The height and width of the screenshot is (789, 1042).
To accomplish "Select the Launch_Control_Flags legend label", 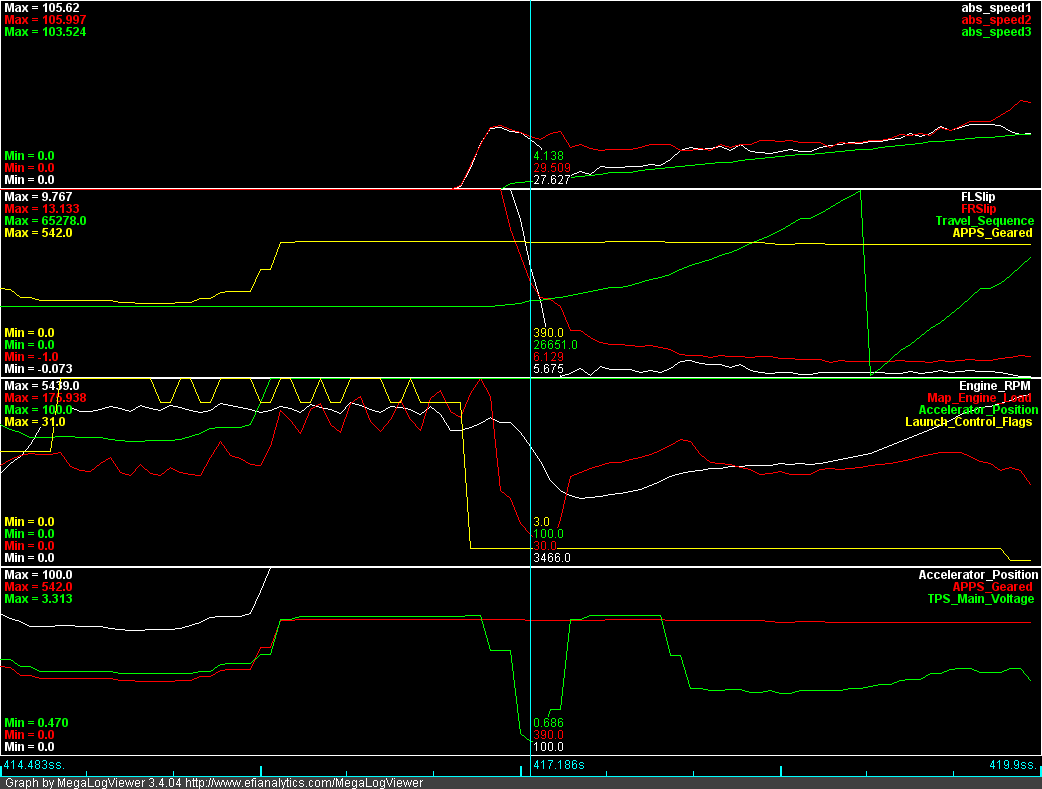I will [968, 422].
